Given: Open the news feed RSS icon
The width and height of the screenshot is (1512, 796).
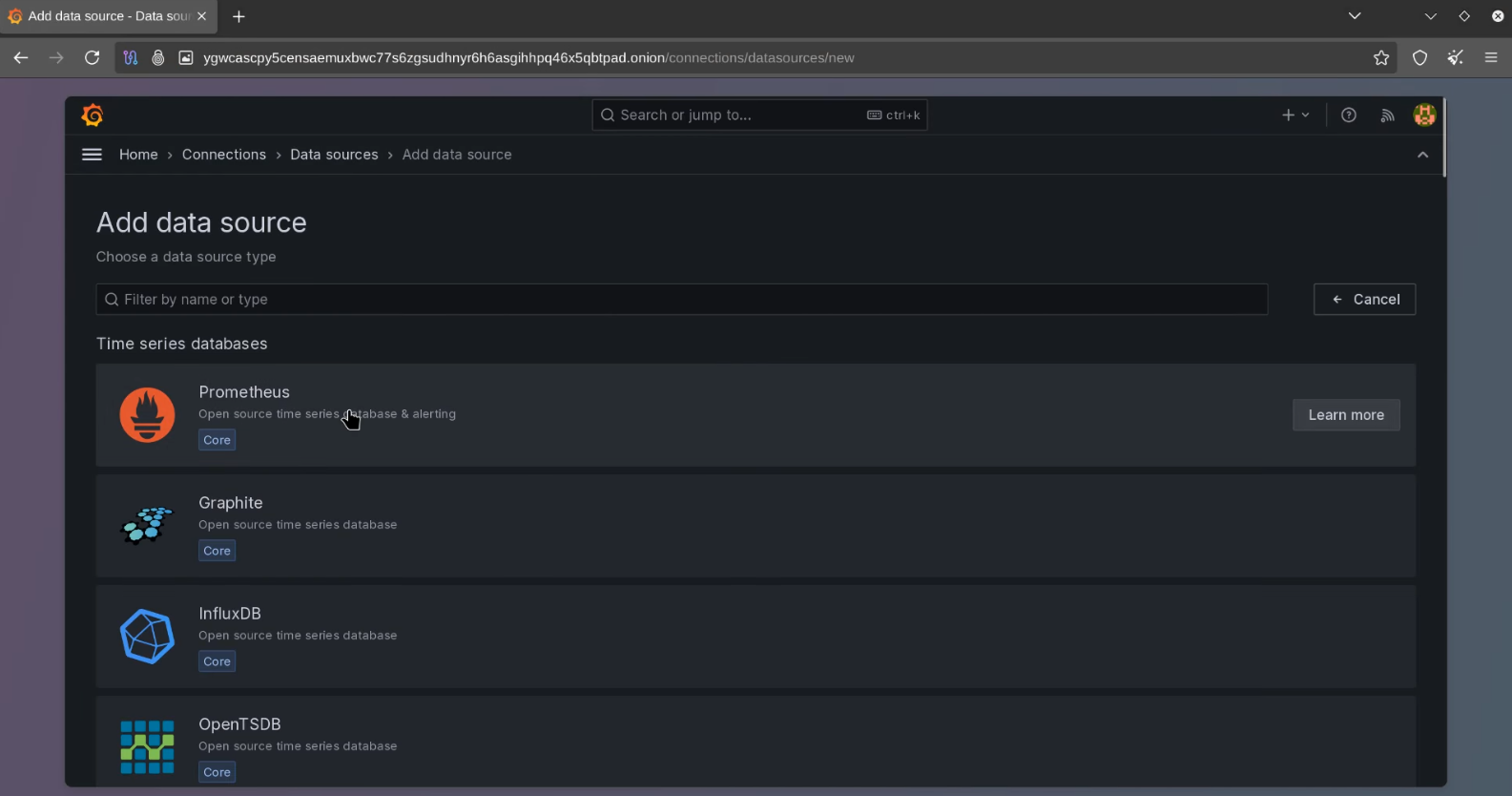Looking at the screenshot, I should pos(1387,115).
